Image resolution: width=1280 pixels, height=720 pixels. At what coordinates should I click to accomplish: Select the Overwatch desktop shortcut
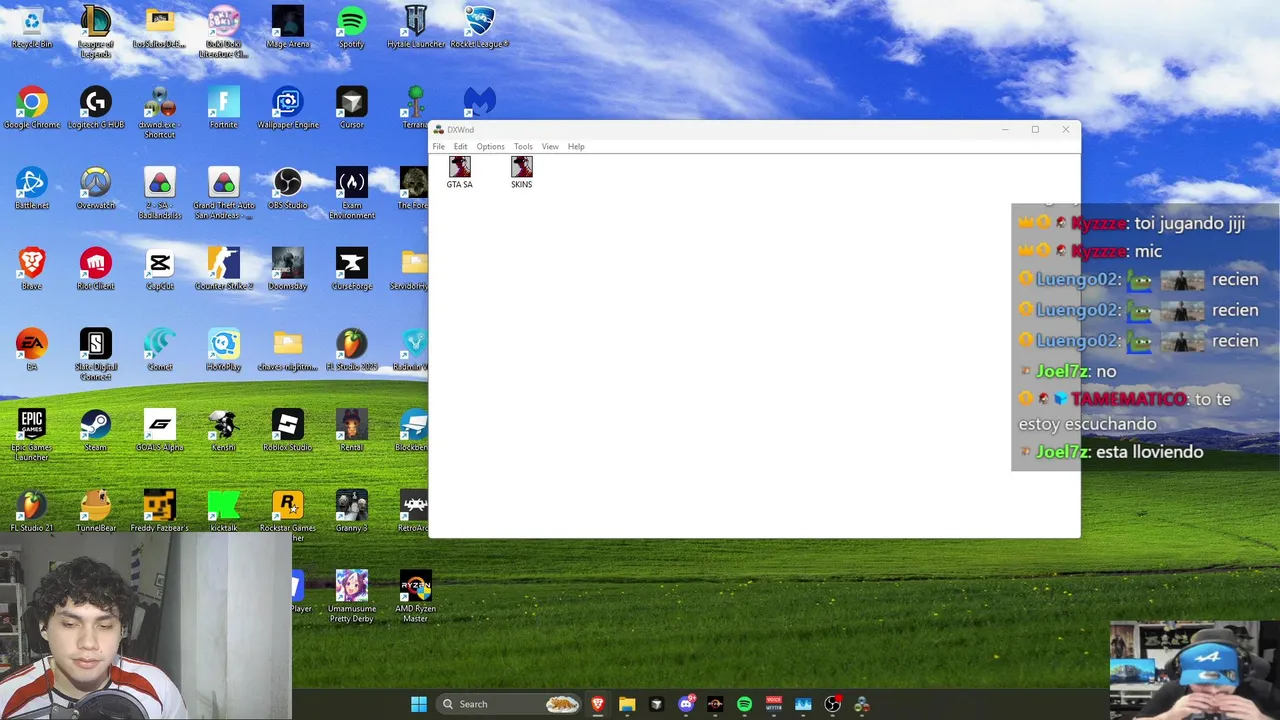[96, 189]
